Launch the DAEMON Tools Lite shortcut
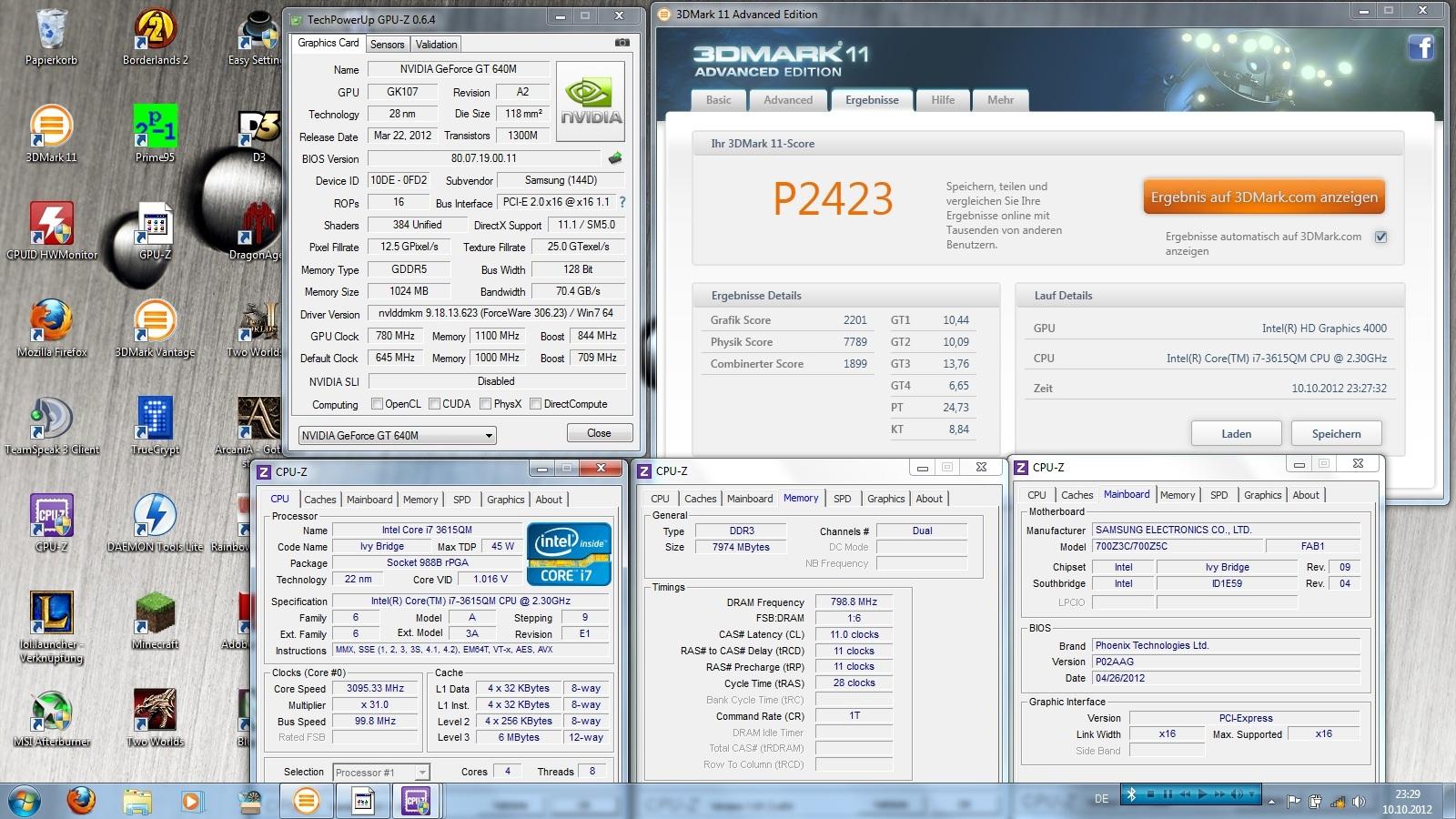Viewport: 1456px width, 819px height. point(155,523)
